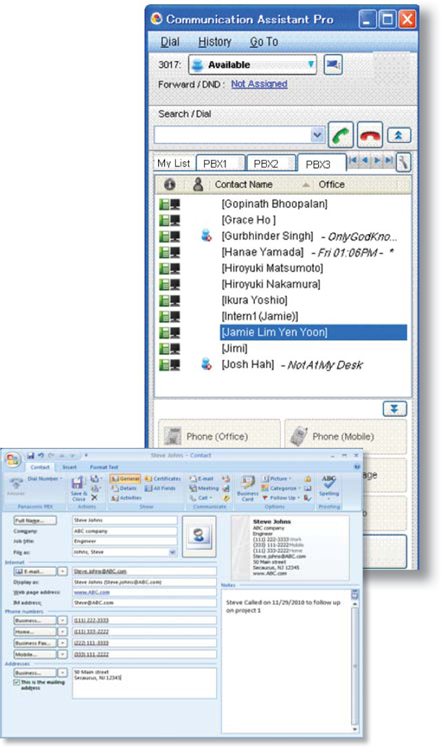Click the All Fields ribbon button
Screen dimensions: 441x748
(160, 488)
